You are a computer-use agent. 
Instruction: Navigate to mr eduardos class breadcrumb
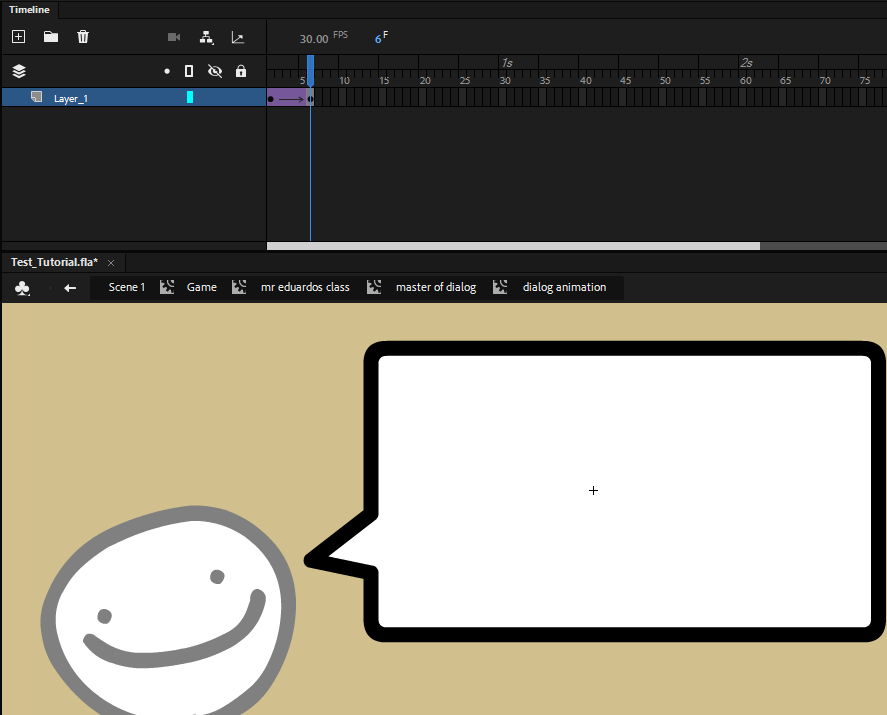click(x=305, y=287)
